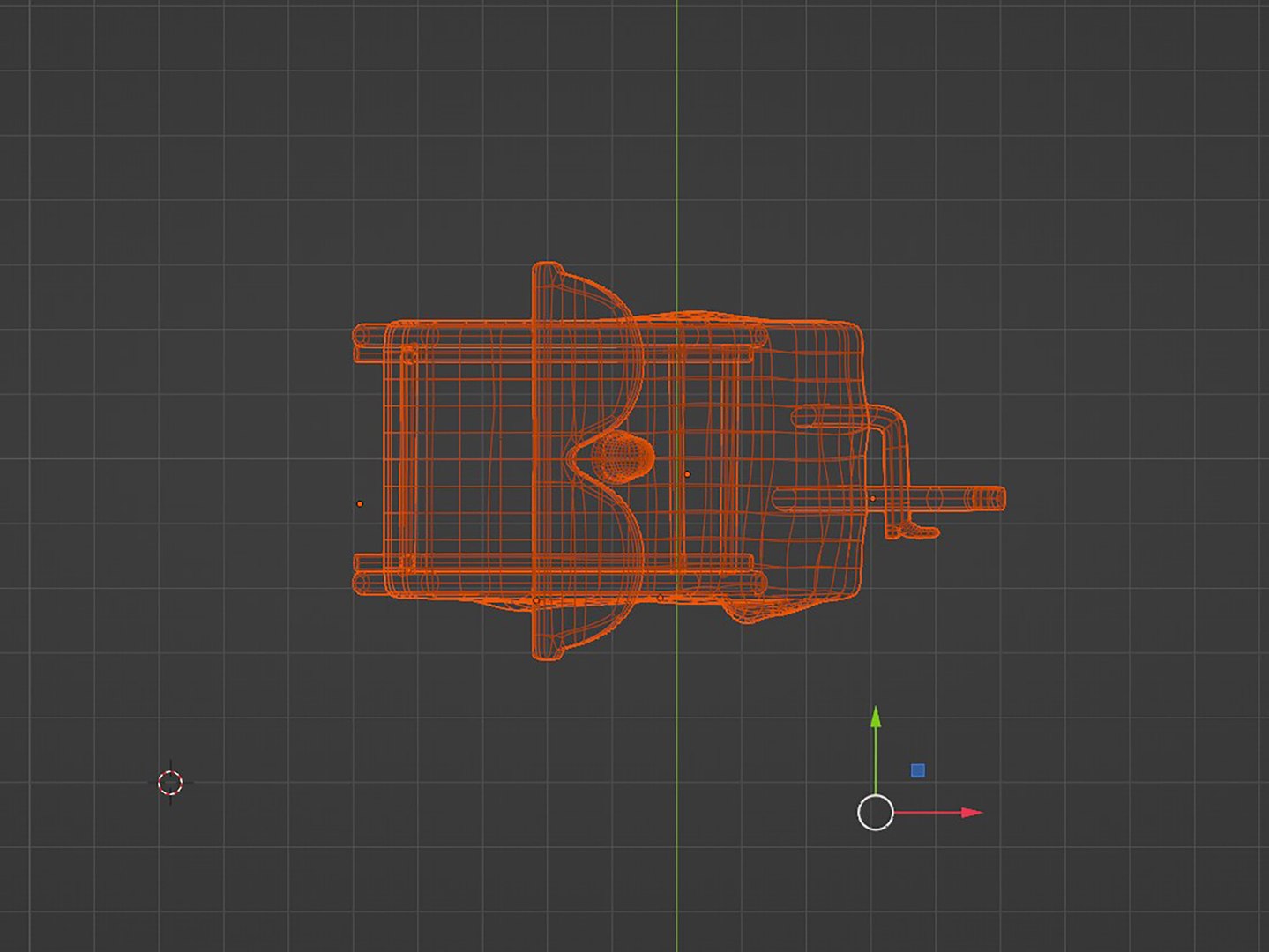Select the wireframe sphere inside the orange model

[622, 456]
